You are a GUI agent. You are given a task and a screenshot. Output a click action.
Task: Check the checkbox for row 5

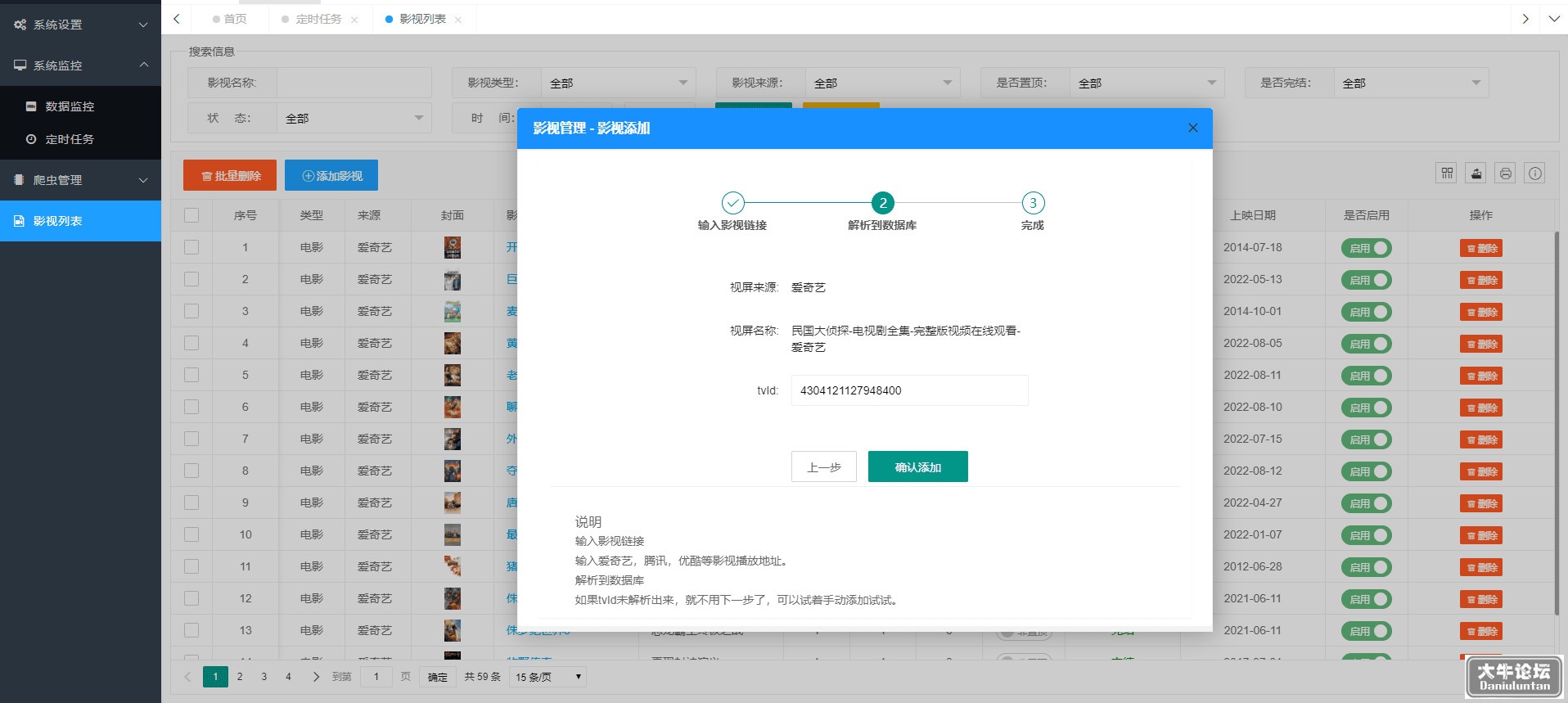pyautogui.click(x=191, y=375)
